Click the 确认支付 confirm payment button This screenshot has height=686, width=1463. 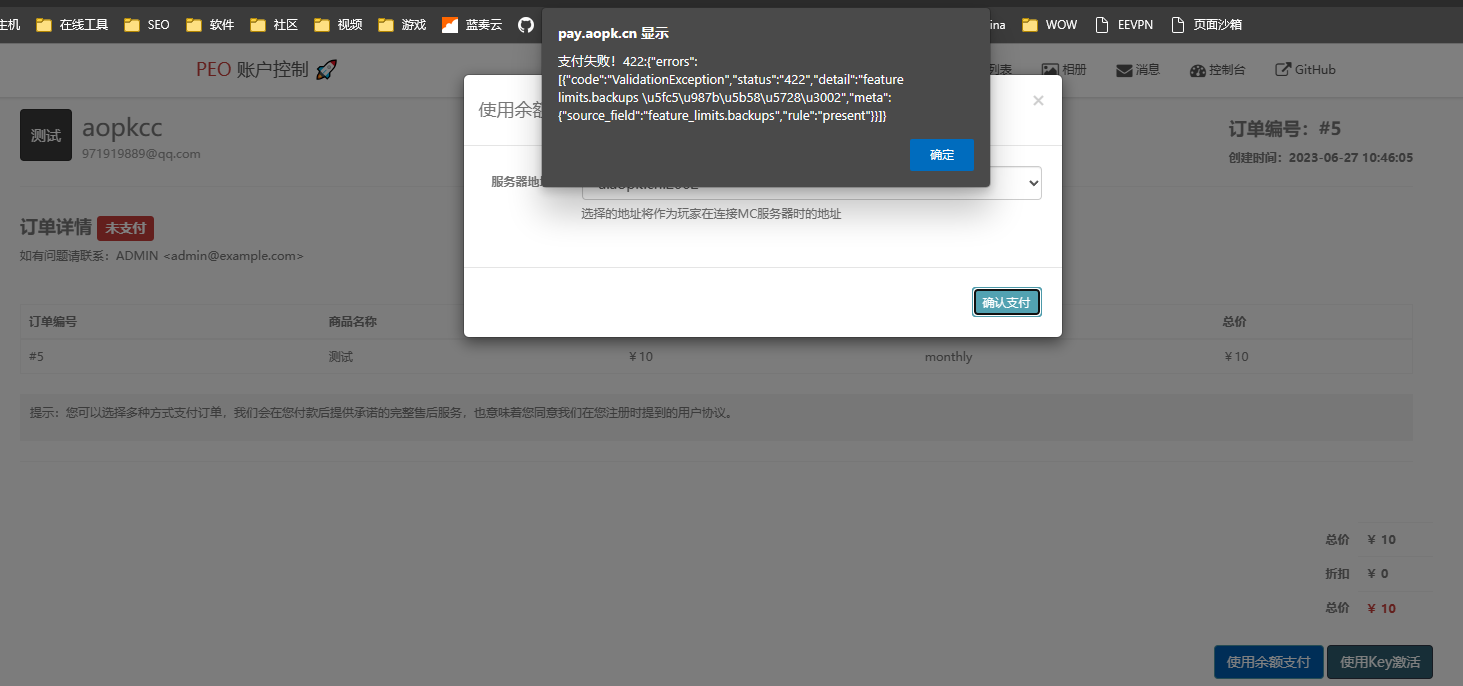click(1006, 301)
